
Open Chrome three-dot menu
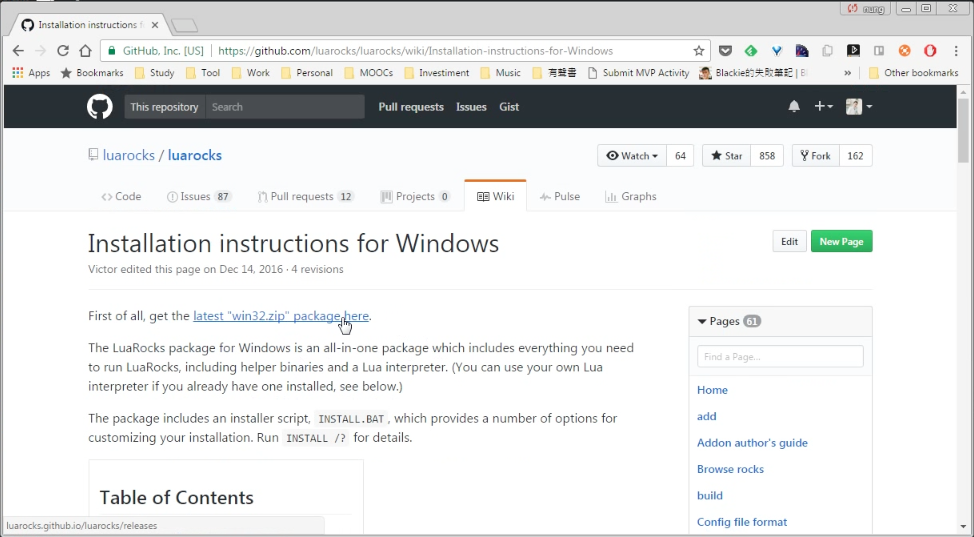point(956,51)
